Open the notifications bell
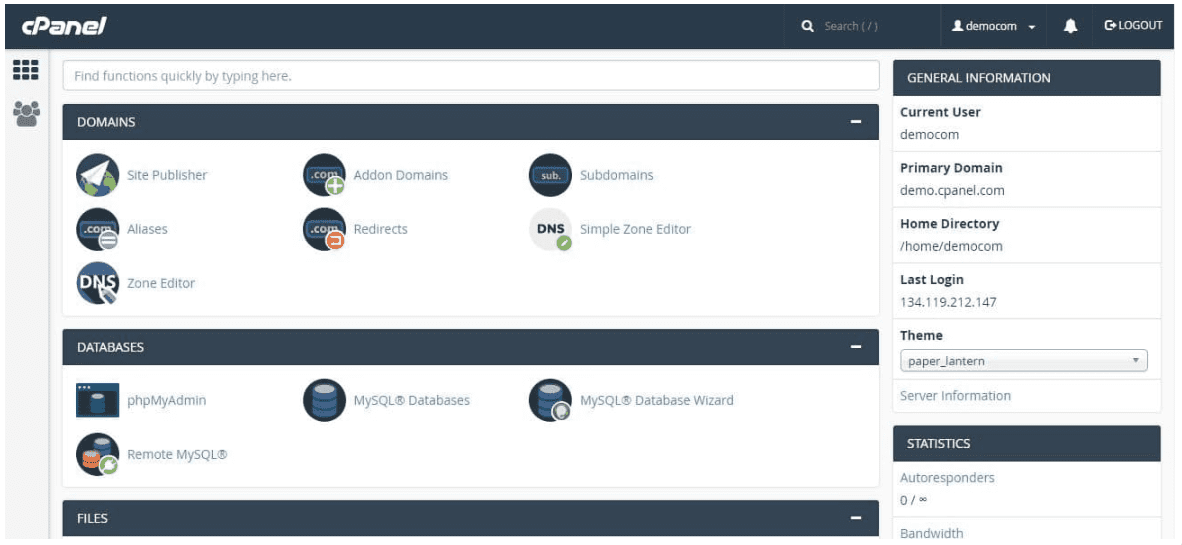This screenshot has height=545, width=1182. [1070, 26]
